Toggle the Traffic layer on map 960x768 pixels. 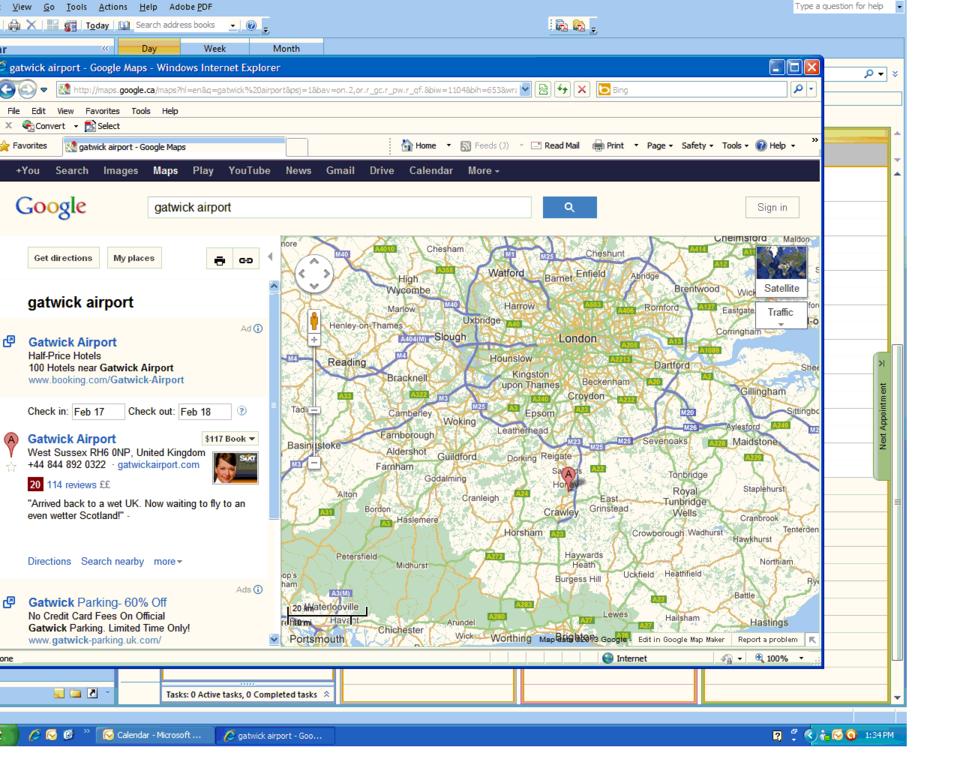click(x=780, y=312)
